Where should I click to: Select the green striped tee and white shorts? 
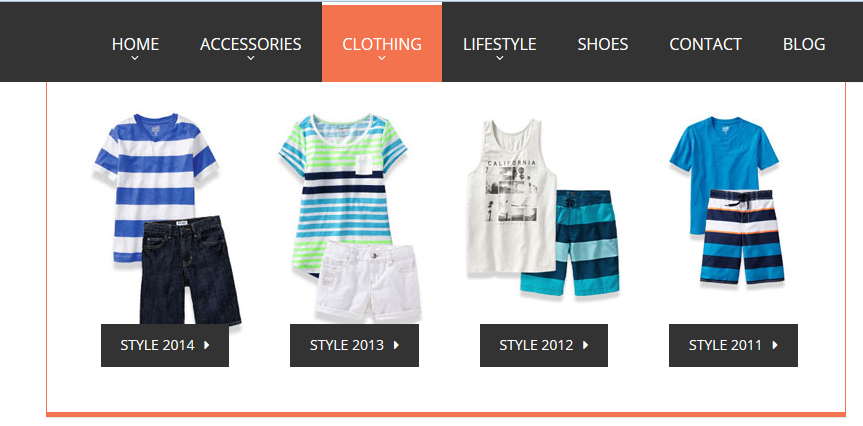tap(351, 217)
